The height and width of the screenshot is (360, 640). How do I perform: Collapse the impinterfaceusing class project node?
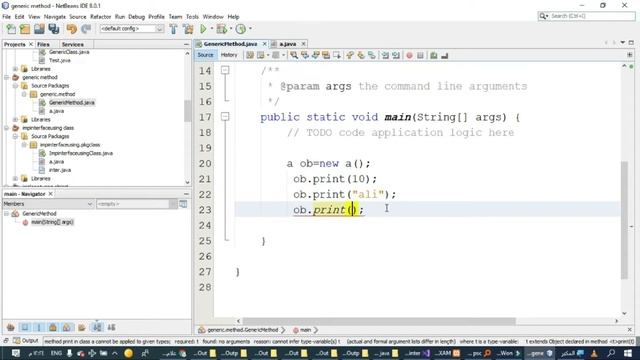(x=7, y=128)
